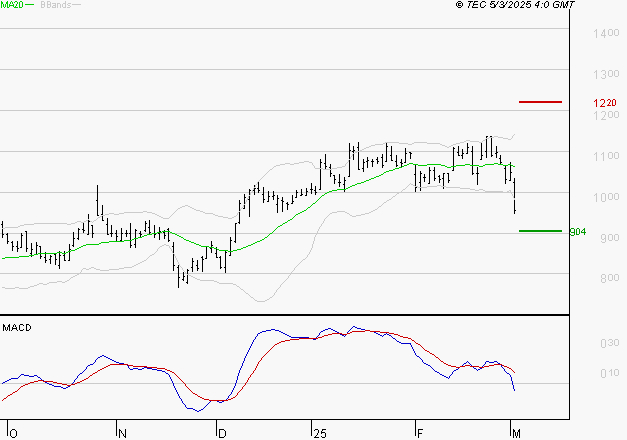Viewport: 627px width, 440px height.
Task: Click the TEC copyright timestamp text
Action: (515, 5)
